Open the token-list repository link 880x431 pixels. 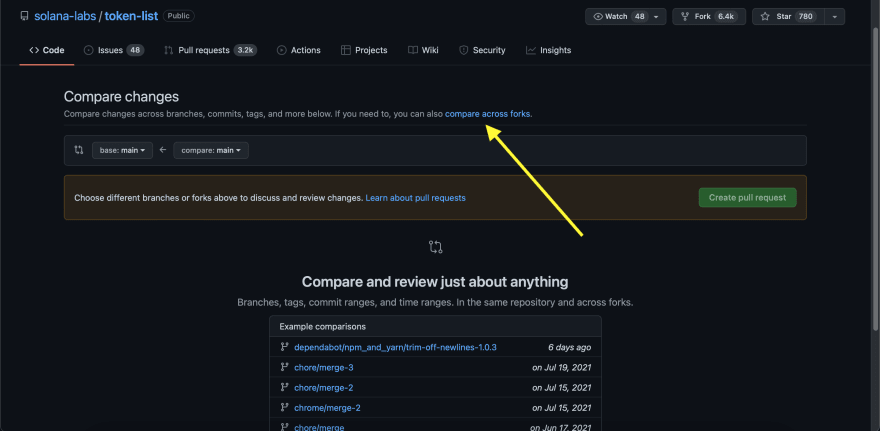pos(131,16)
